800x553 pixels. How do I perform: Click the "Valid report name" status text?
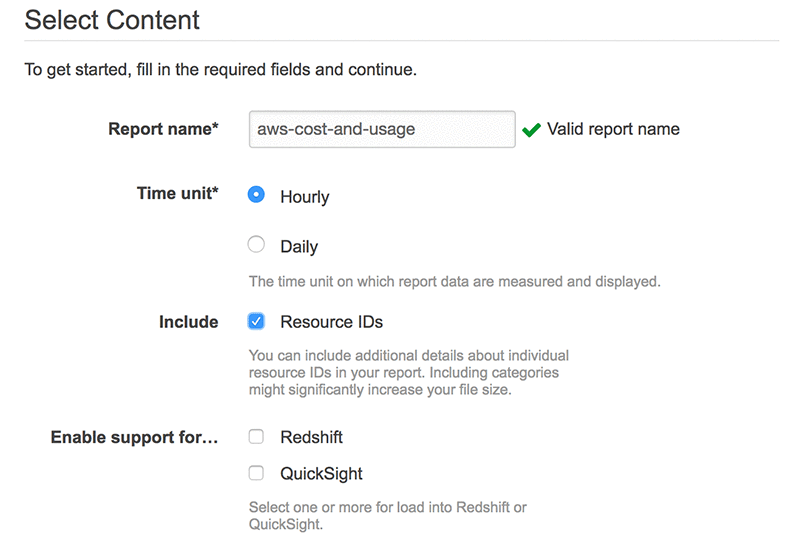coord(613,129)
